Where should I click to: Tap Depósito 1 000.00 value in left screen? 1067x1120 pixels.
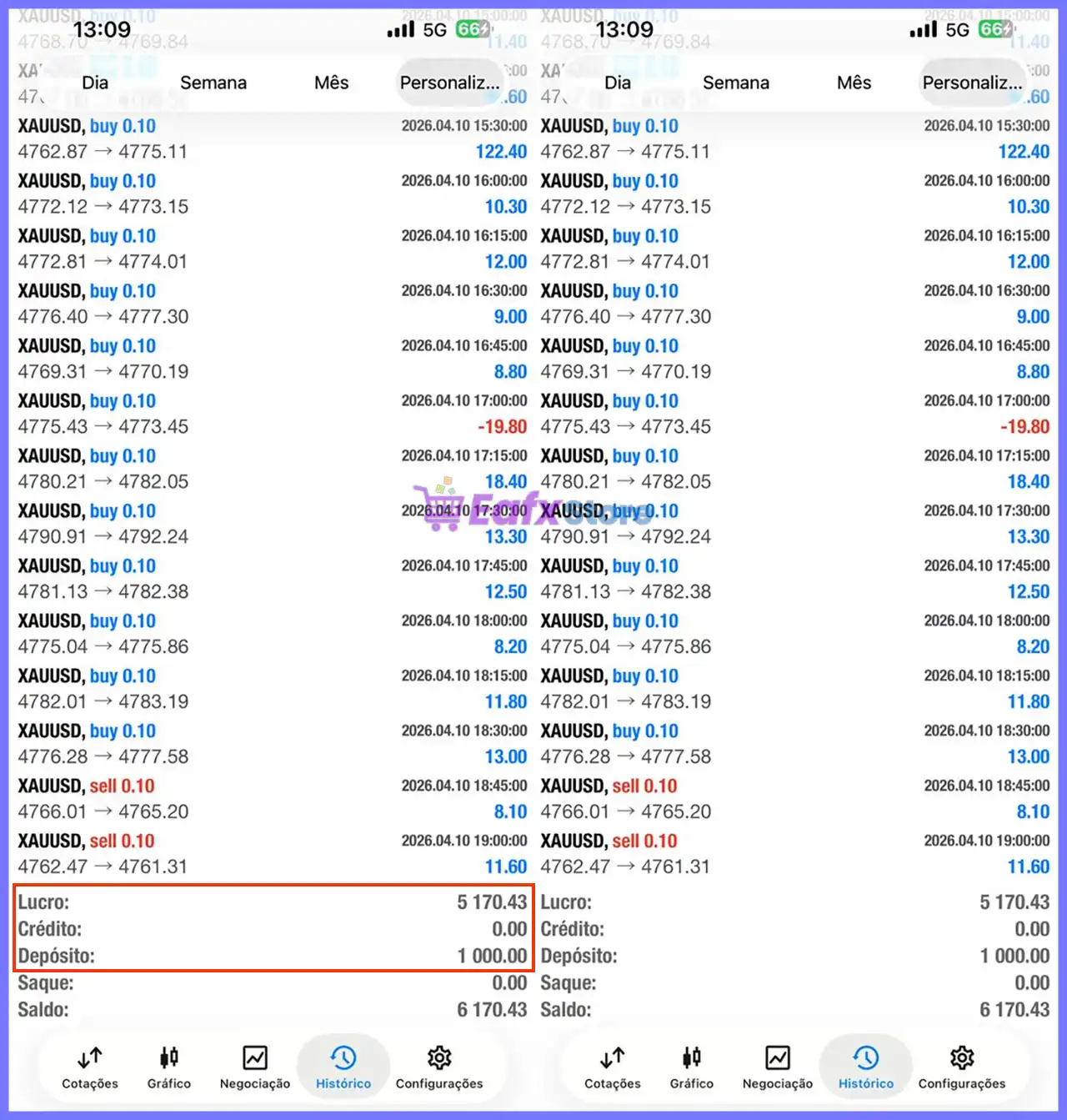pos(492,956)
